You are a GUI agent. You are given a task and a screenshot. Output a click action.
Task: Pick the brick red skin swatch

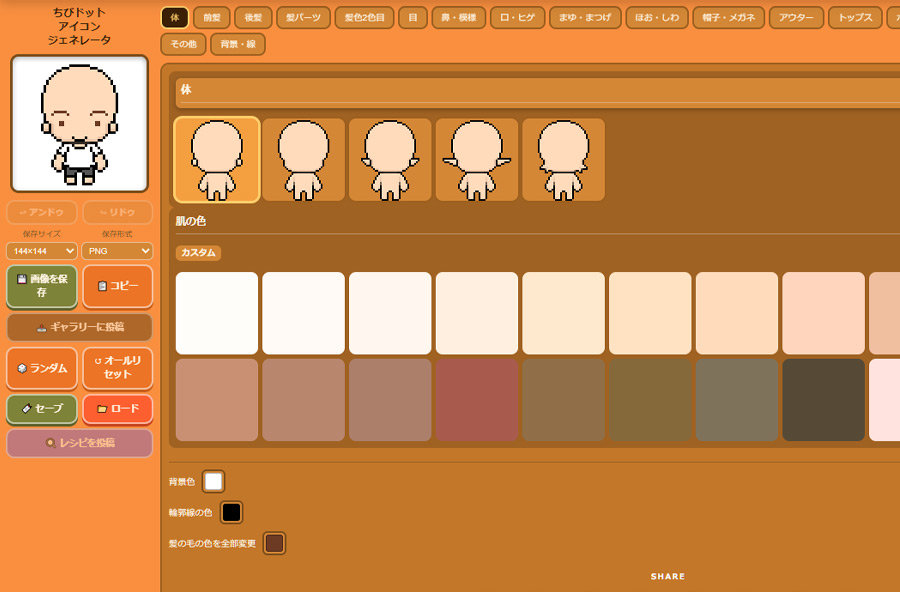(477, 400)
